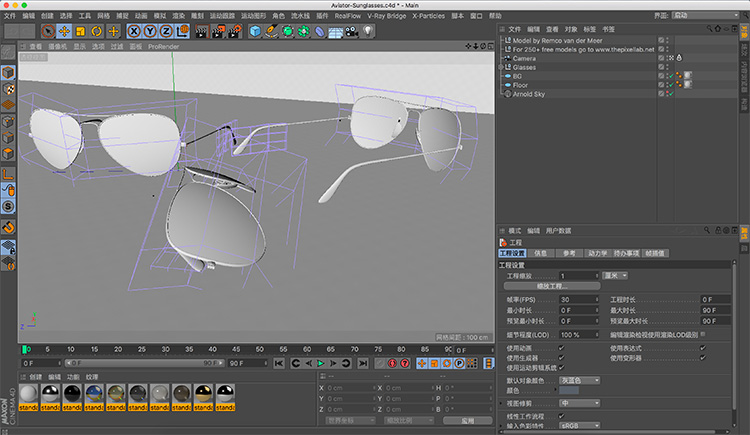
Task: Add a Light object
Action: (367, 32)
